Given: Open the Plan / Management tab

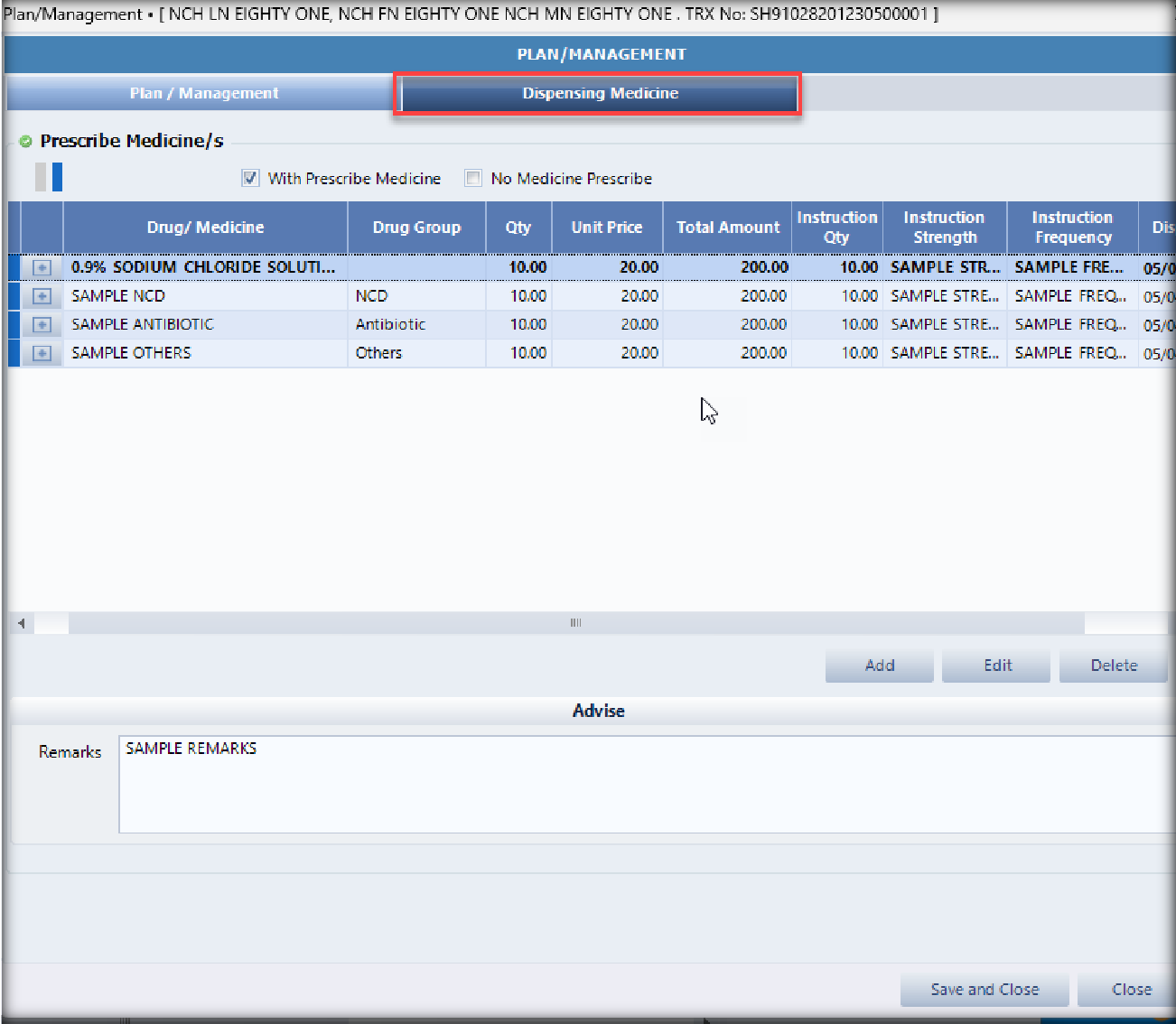Looking at the screenshot, I should coord(203,94).
